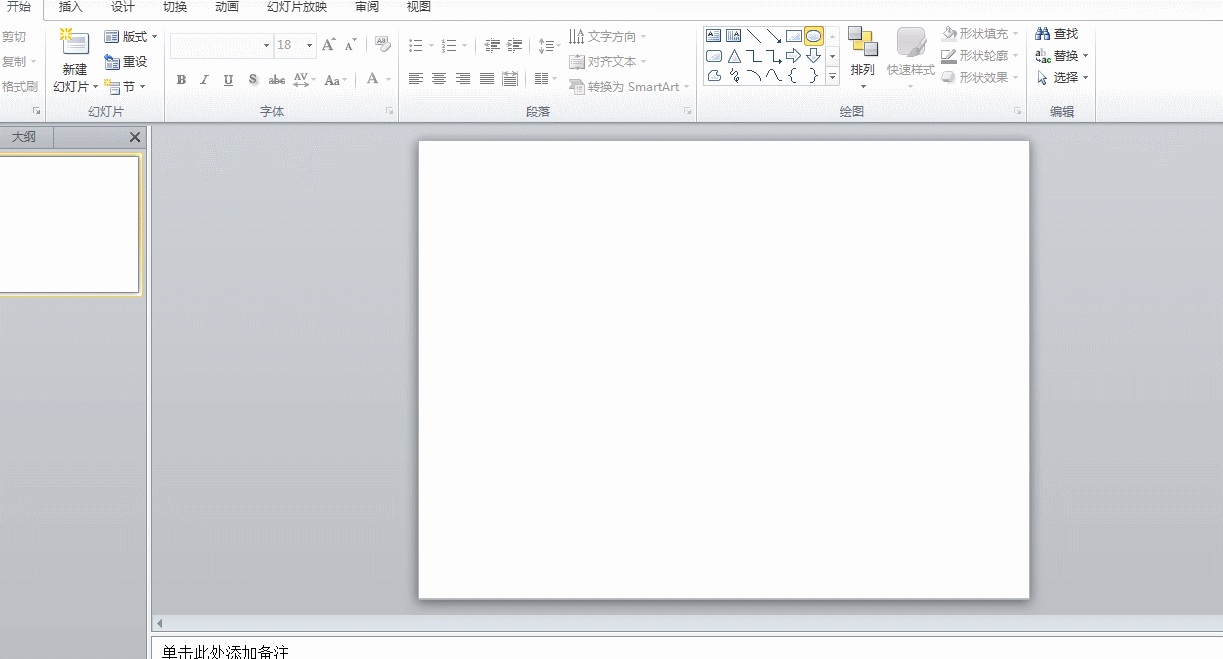This screenshot has width=1223, height=659.
Task: Click the new slide icon
Action: [74, 43]
